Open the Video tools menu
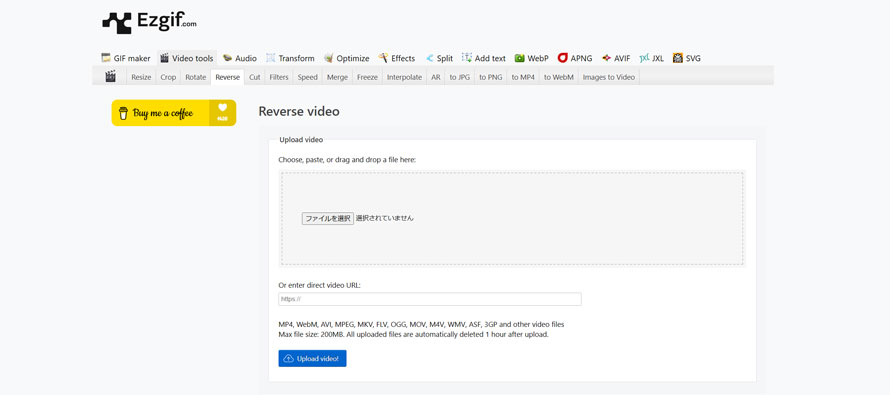Image resolution: width=890 pixels, height=395 pixels. click(187, 58)
